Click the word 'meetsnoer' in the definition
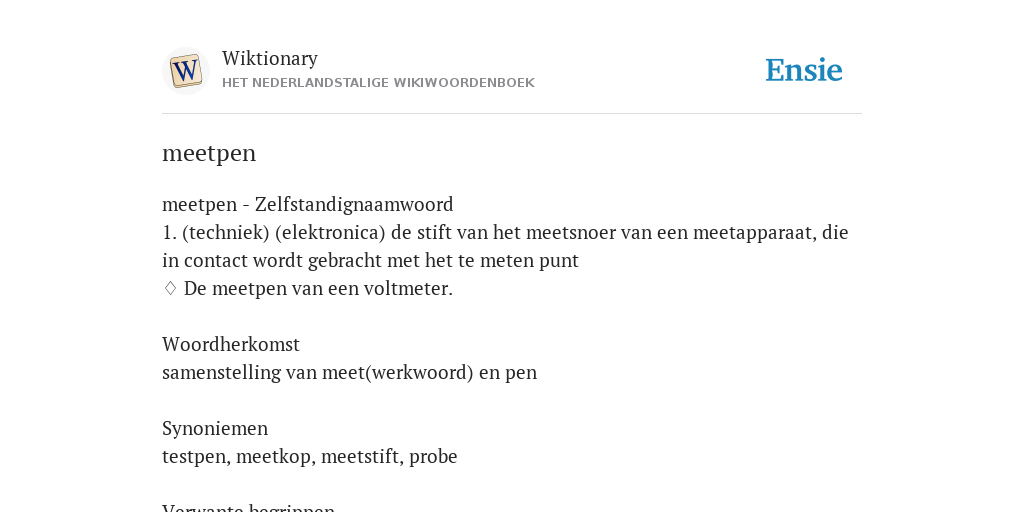 [568, 232]
